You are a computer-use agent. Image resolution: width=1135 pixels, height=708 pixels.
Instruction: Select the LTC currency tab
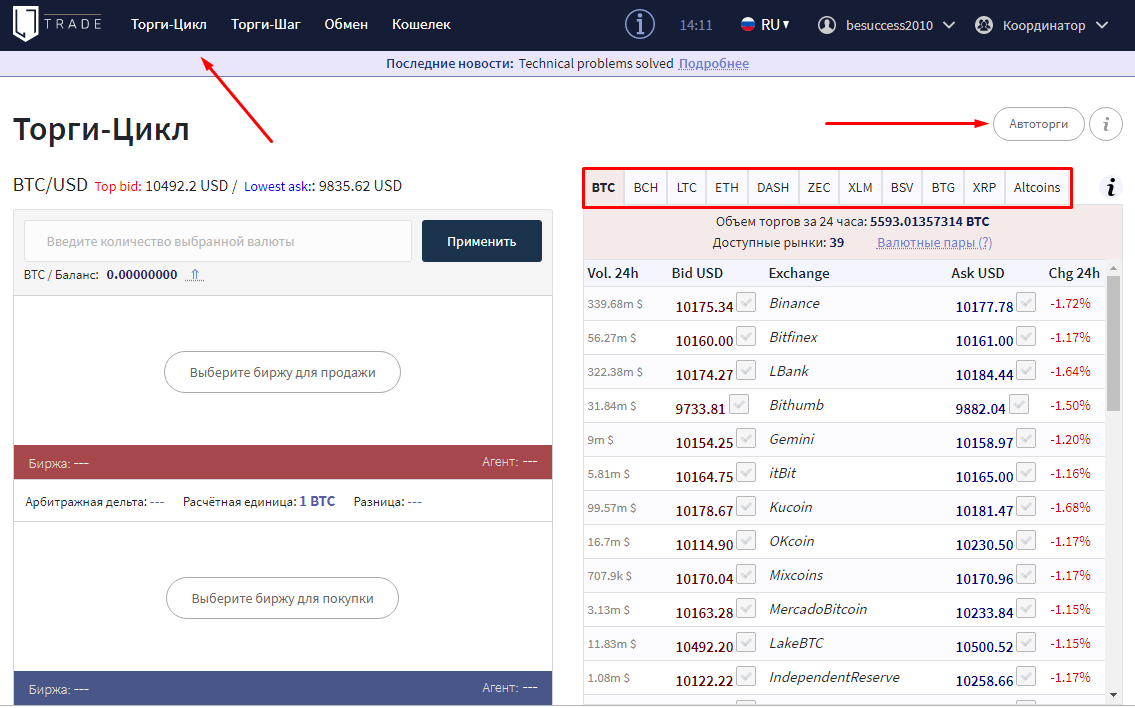(x=686, y=187)
